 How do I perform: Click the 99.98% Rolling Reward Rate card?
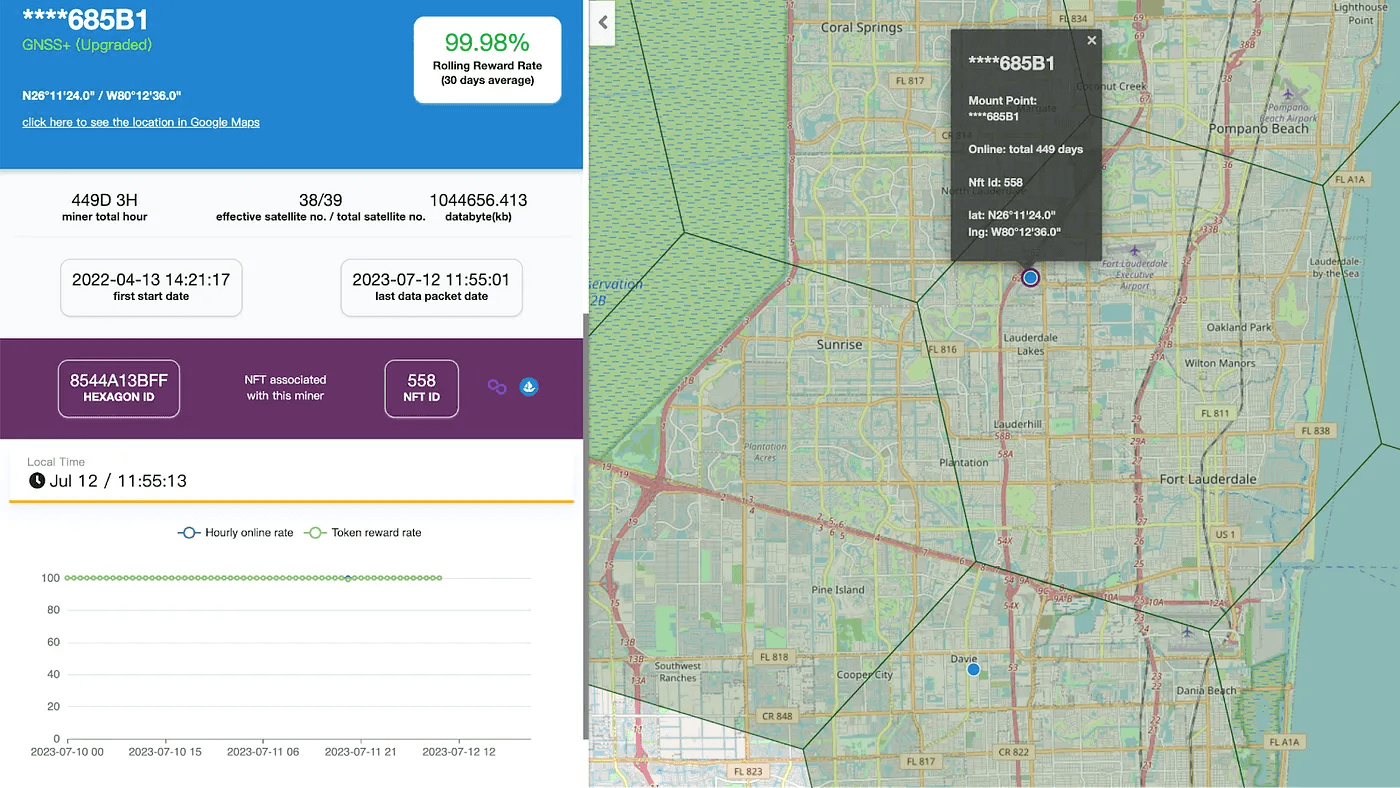tap(488, 60)
